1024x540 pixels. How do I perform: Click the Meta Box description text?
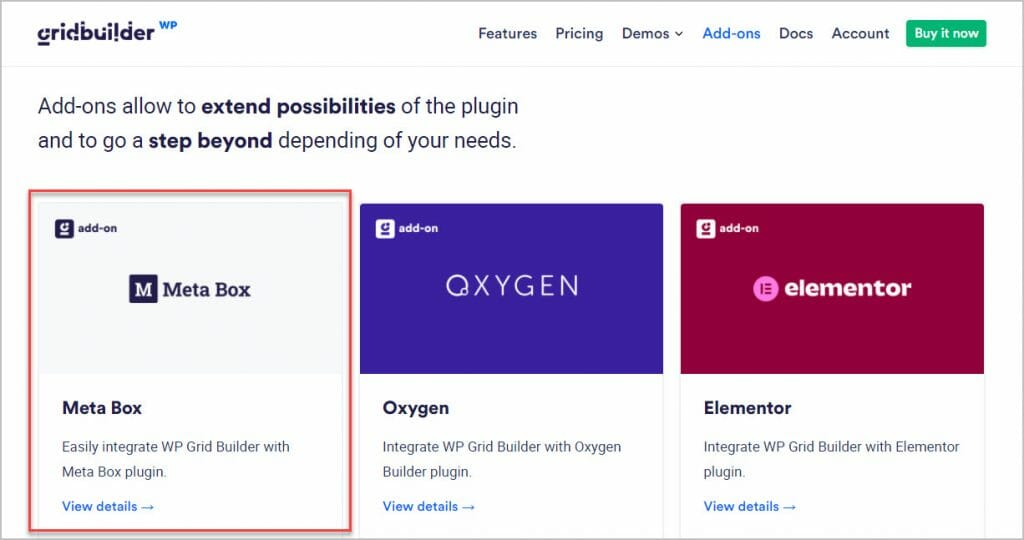(x=176, y=459)
